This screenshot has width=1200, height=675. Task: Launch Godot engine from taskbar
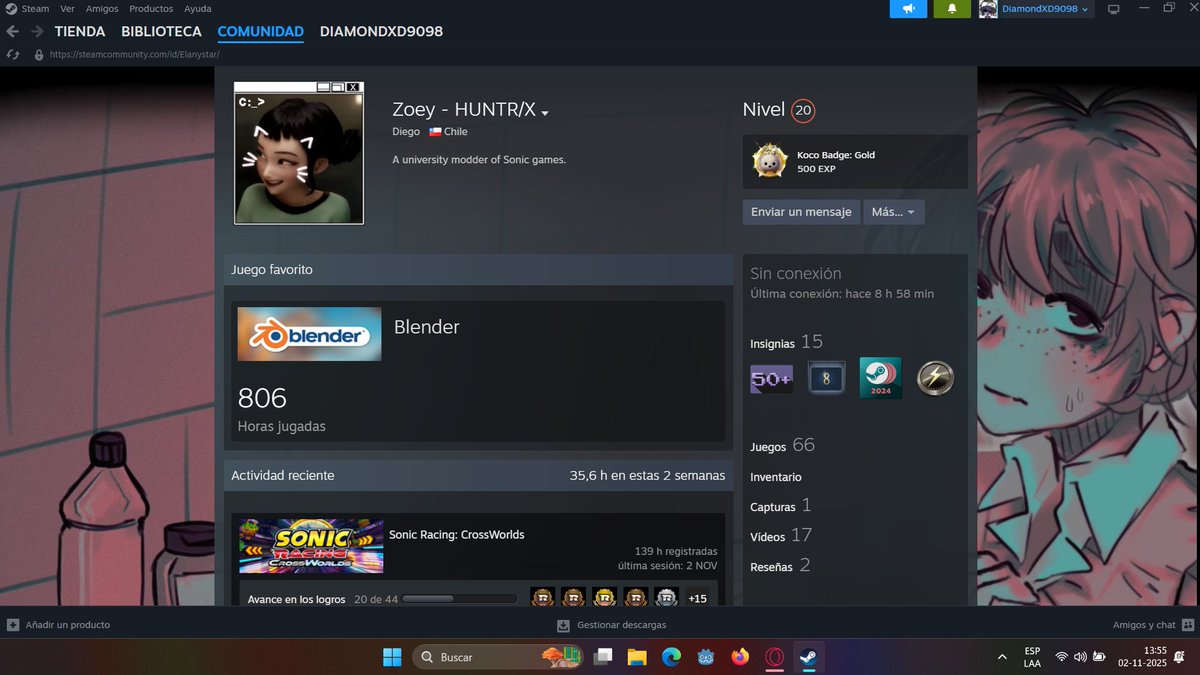tap(706, 657)
